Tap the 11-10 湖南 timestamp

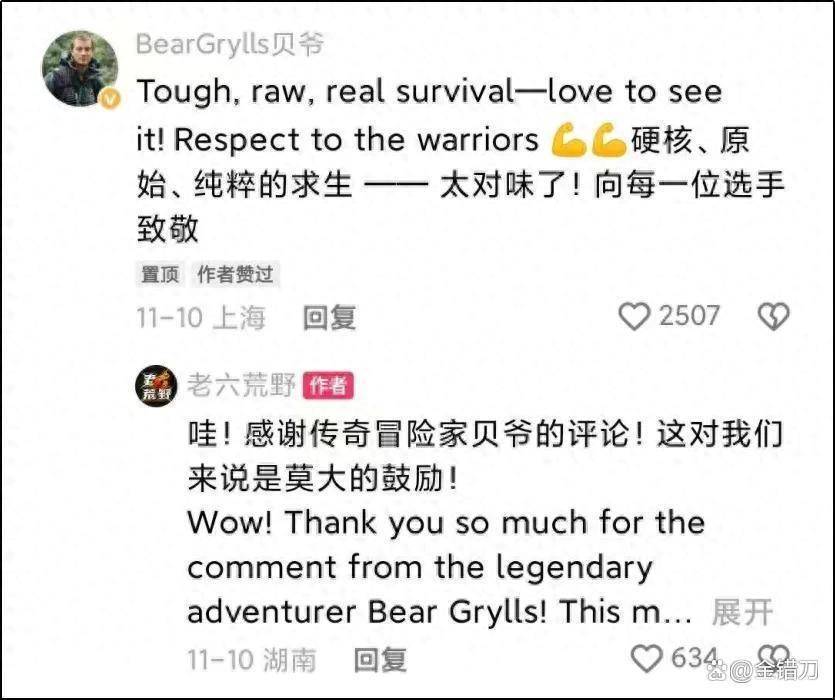tap(252, 660)
